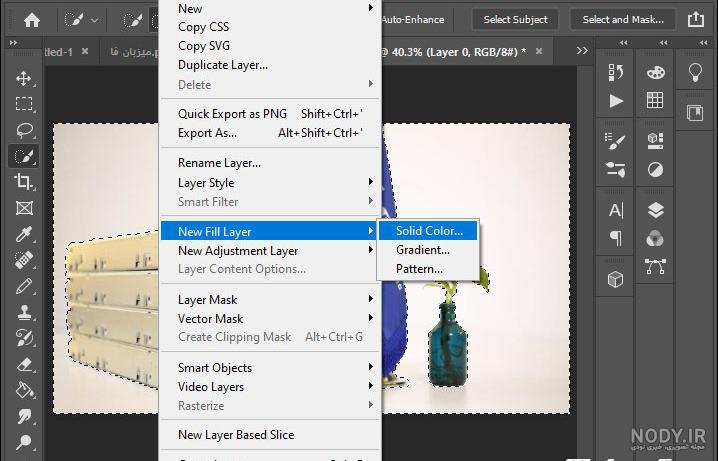Select the Quick Selection tool in toolbox

coord(24,156)
